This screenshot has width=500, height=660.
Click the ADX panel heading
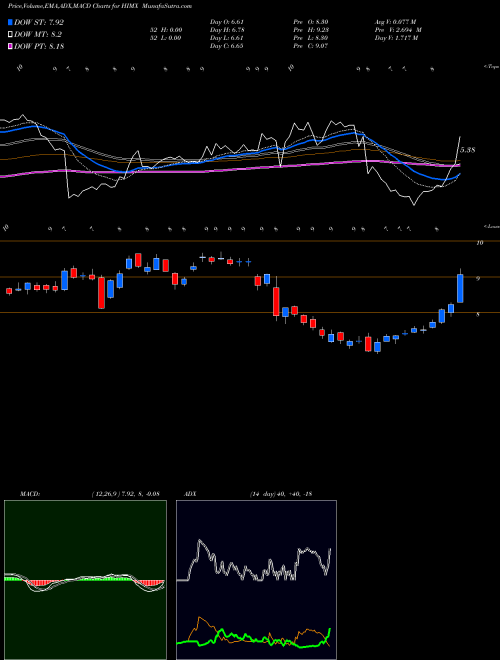click(190, 494)
